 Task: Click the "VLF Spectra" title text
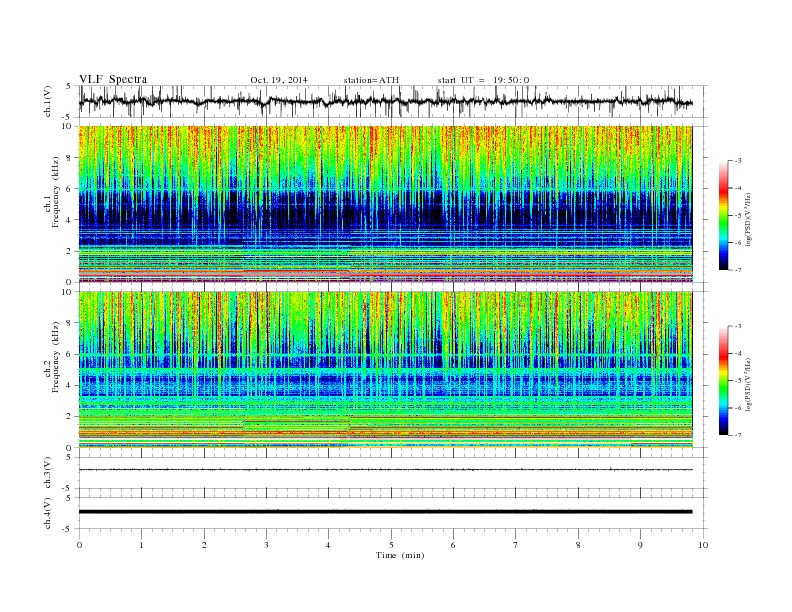113,79
